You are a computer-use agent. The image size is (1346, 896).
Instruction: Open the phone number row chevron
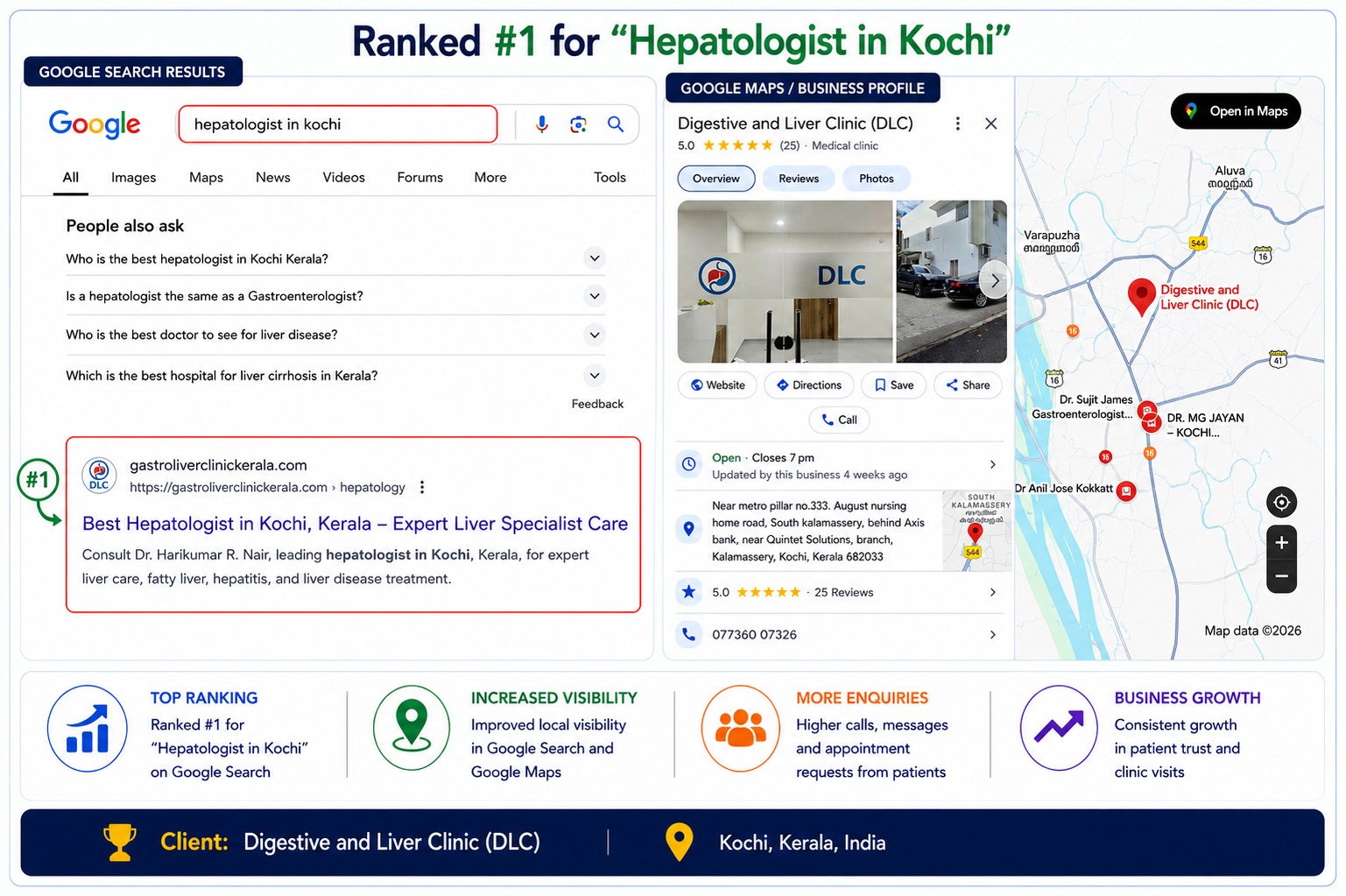992,634
